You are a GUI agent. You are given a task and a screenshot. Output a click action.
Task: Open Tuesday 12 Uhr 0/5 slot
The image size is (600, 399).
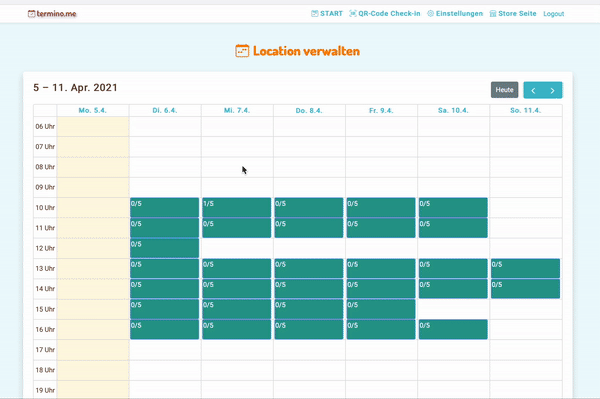coord(165,248)
